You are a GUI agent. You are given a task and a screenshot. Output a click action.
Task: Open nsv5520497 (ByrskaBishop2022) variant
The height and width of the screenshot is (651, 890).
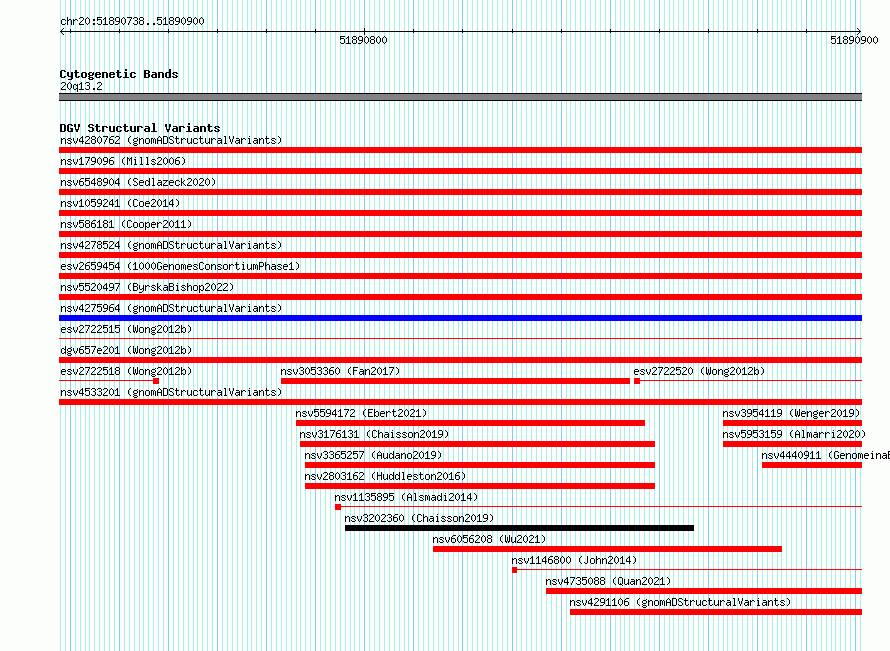(x=147, y=287)
